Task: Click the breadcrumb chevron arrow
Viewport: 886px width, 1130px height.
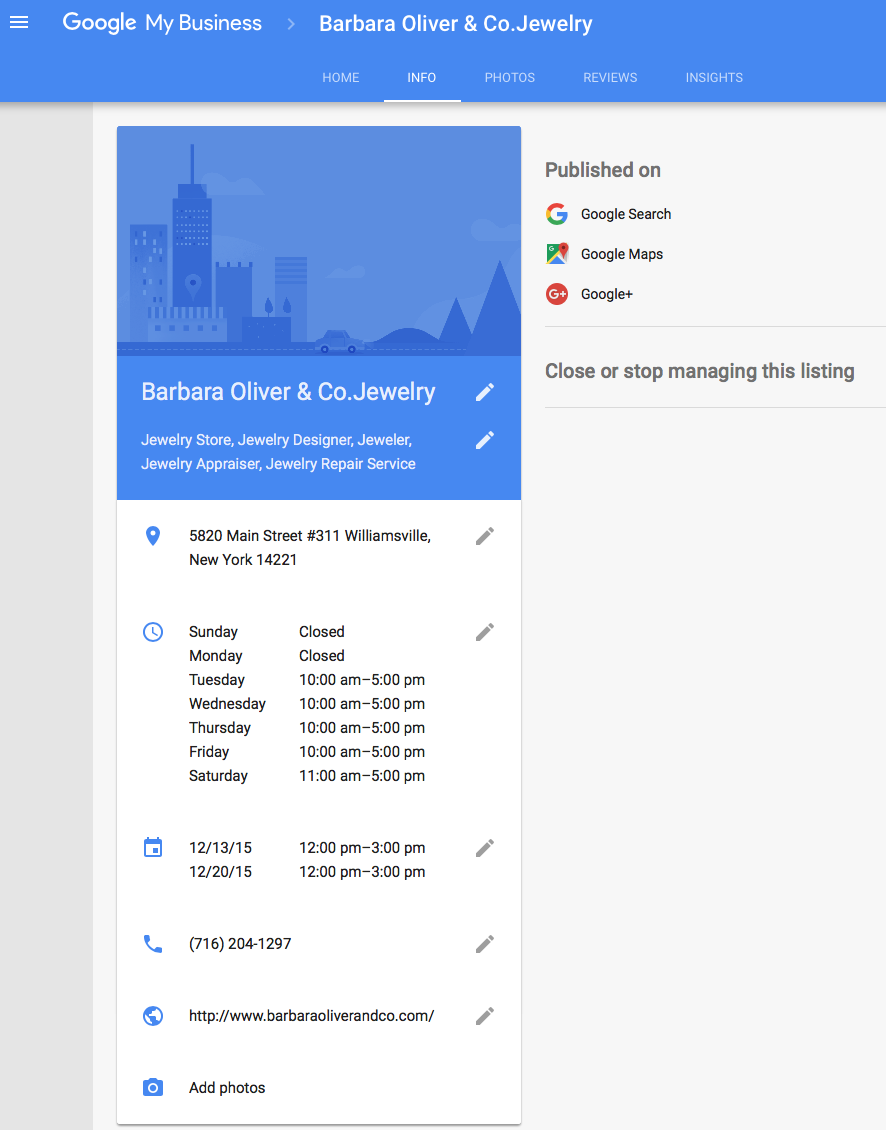Action: [291, 24]
